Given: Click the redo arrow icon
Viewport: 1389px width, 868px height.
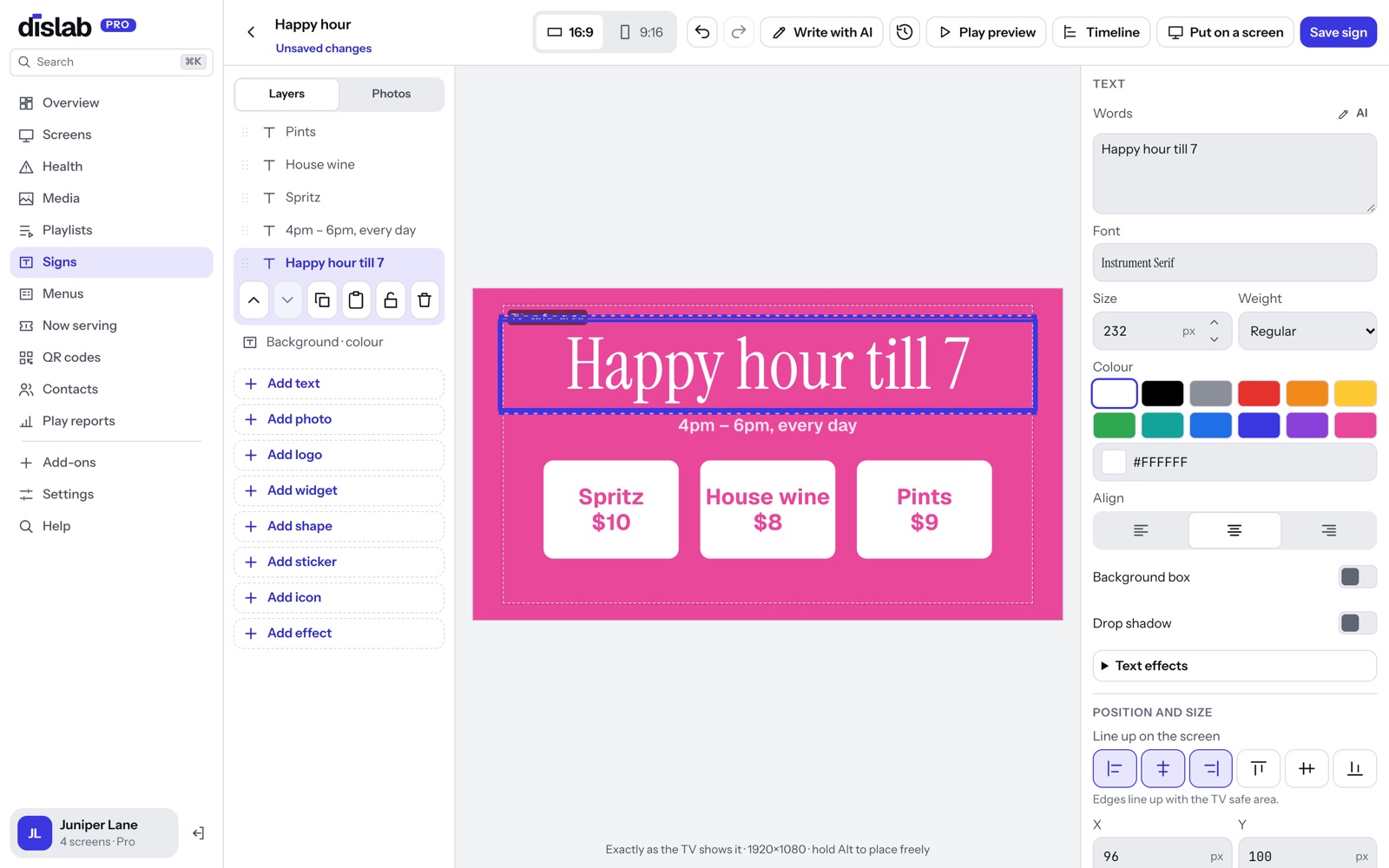Looking at the screenshot, I should click(x=739, y=32).
